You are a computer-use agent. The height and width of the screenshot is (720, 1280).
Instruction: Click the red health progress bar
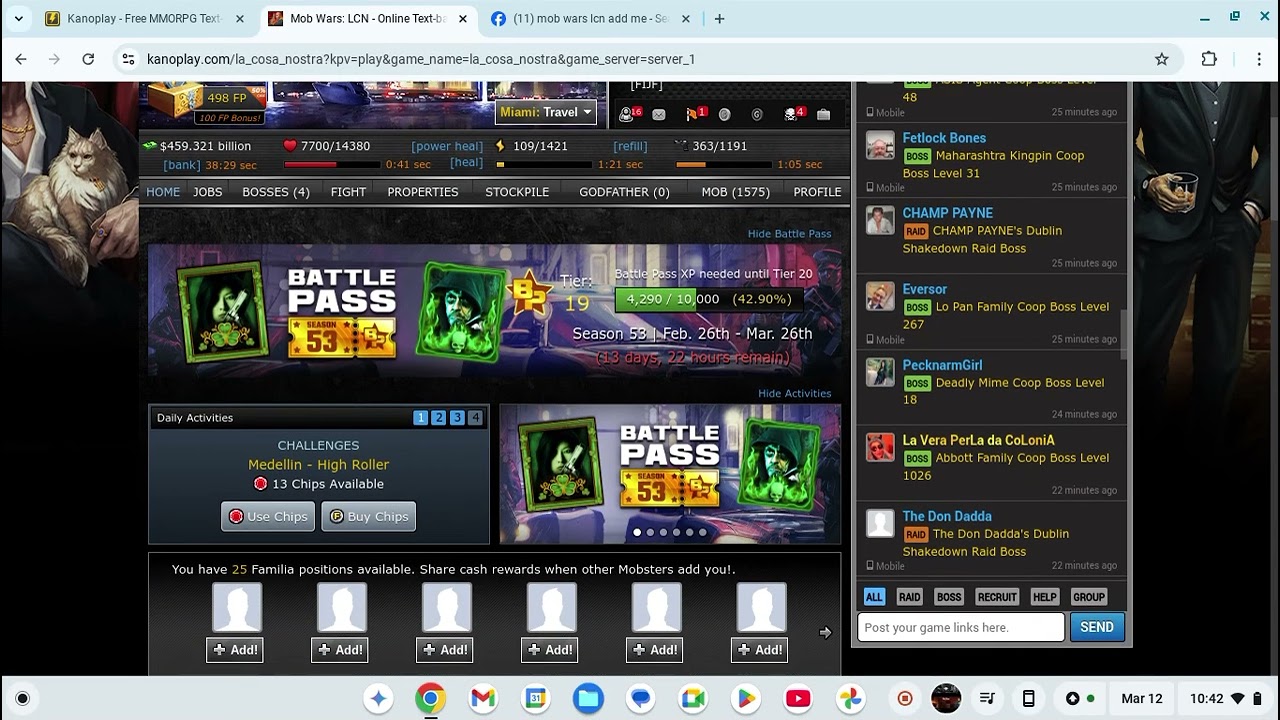click(x=332, y=164)
